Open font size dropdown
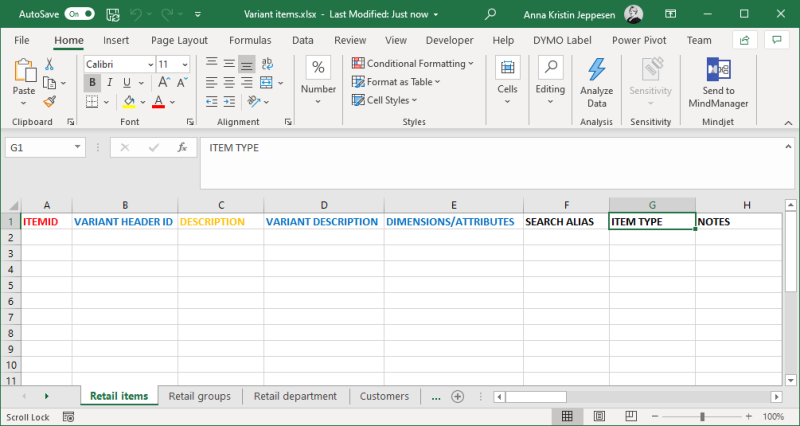The height and width of the screenshot is (426, 800). coord(185,65)
